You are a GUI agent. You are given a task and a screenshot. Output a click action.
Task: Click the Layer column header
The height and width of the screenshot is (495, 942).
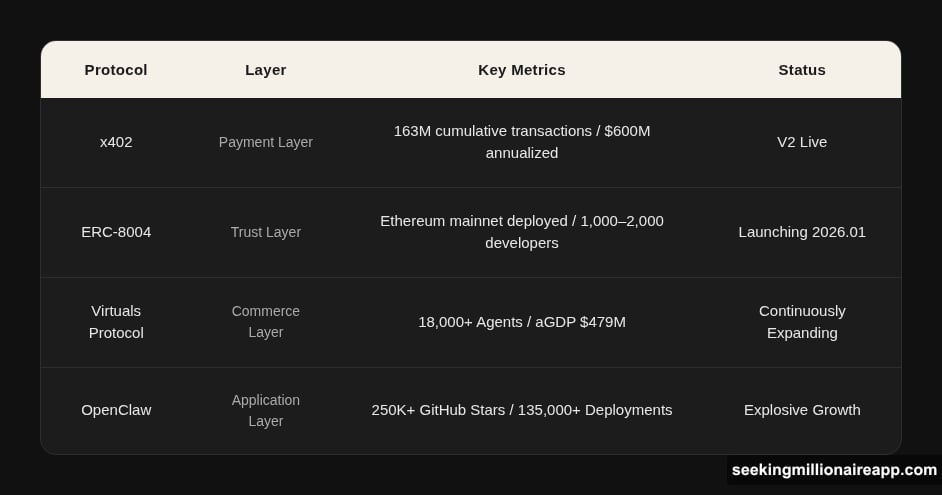click(266, 70)
